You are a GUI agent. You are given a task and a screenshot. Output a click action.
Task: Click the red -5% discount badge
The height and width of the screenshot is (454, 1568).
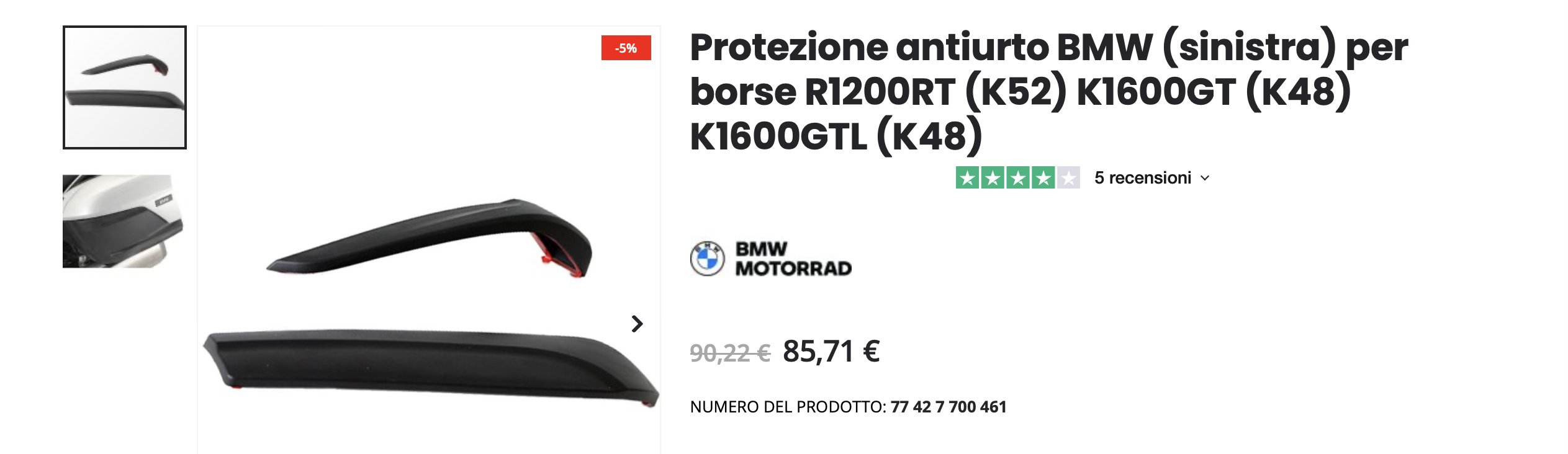tap(626, 48)
